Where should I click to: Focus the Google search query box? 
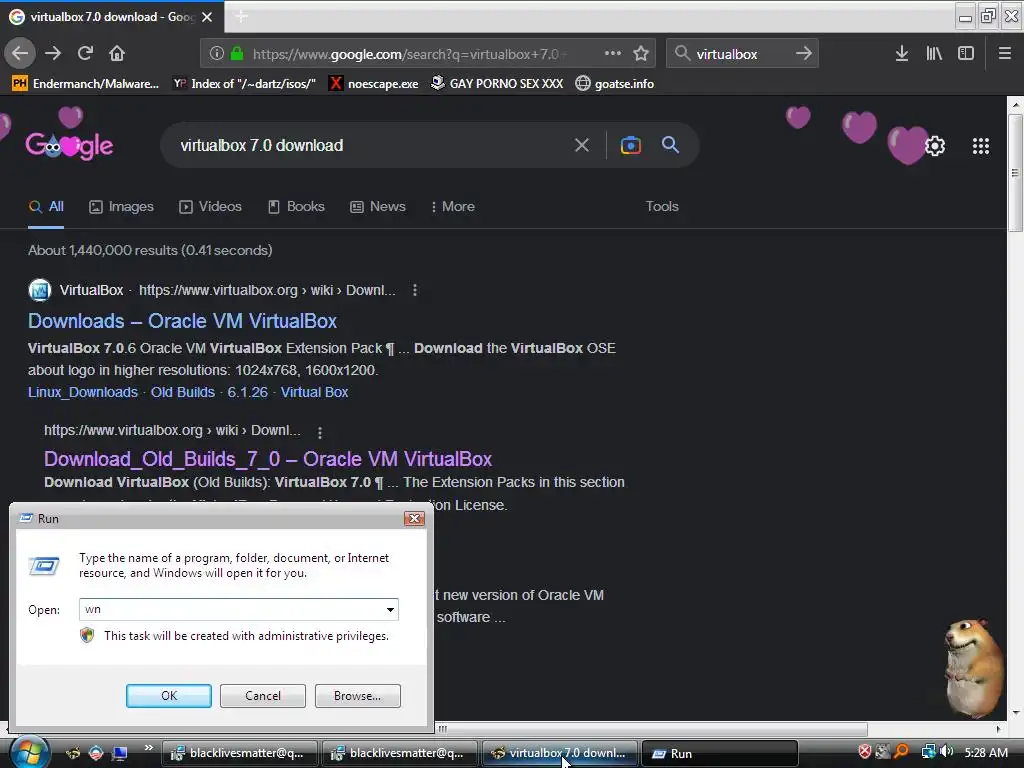coord(369,145)
